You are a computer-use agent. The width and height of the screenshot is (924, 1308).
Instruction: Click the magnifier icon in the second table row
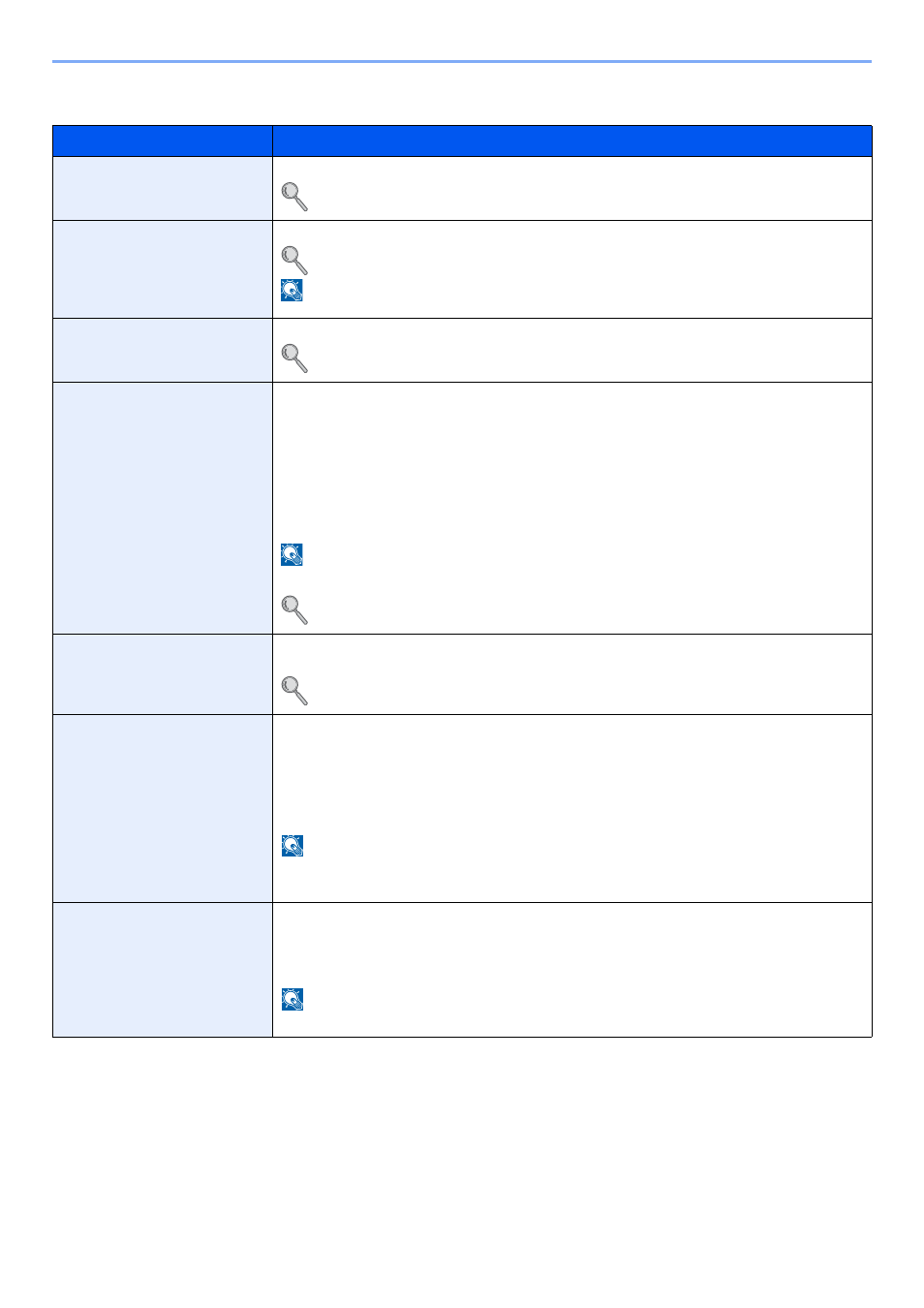tap(294, 260)
